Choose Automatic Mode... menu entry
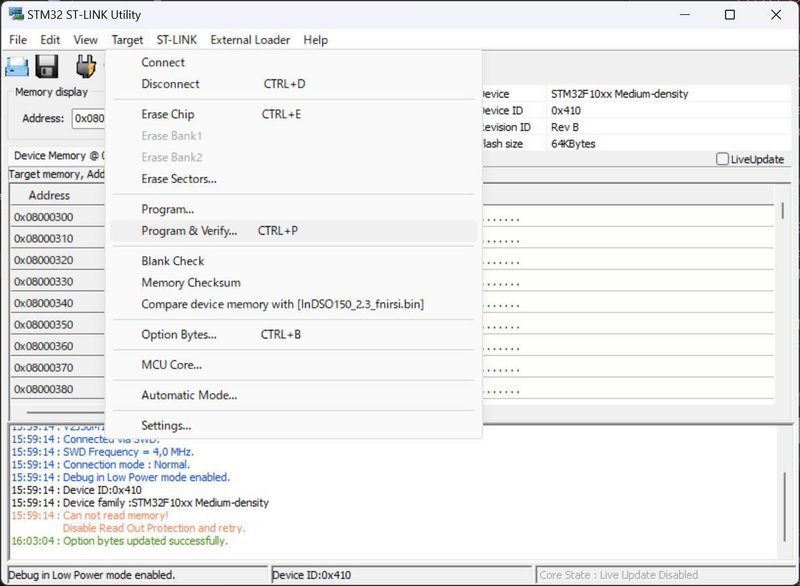800x586 pixels. pyautogui.click(x=294, y=395)
